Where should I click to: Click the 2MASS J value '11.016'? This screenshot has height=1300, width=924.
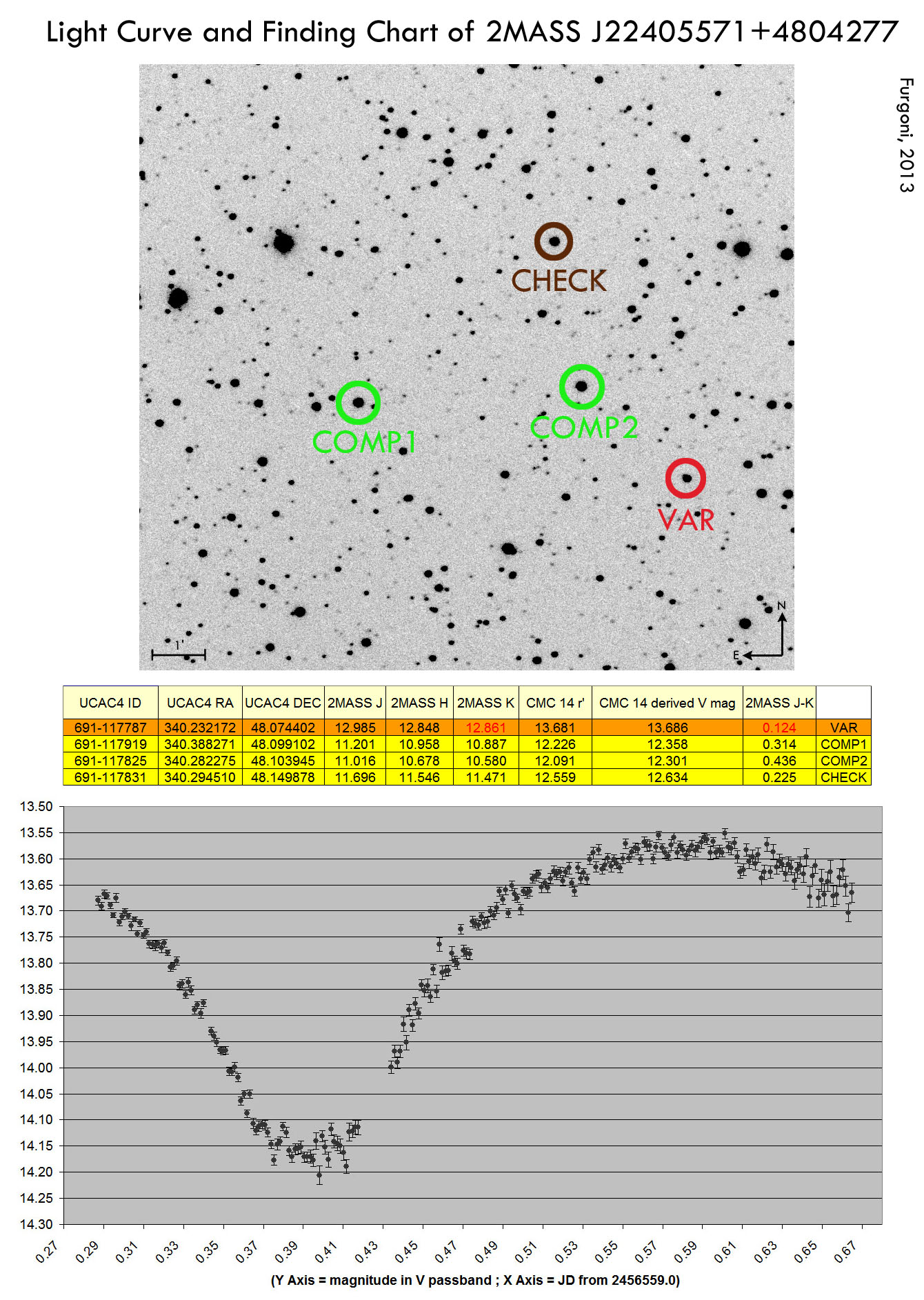354,761
